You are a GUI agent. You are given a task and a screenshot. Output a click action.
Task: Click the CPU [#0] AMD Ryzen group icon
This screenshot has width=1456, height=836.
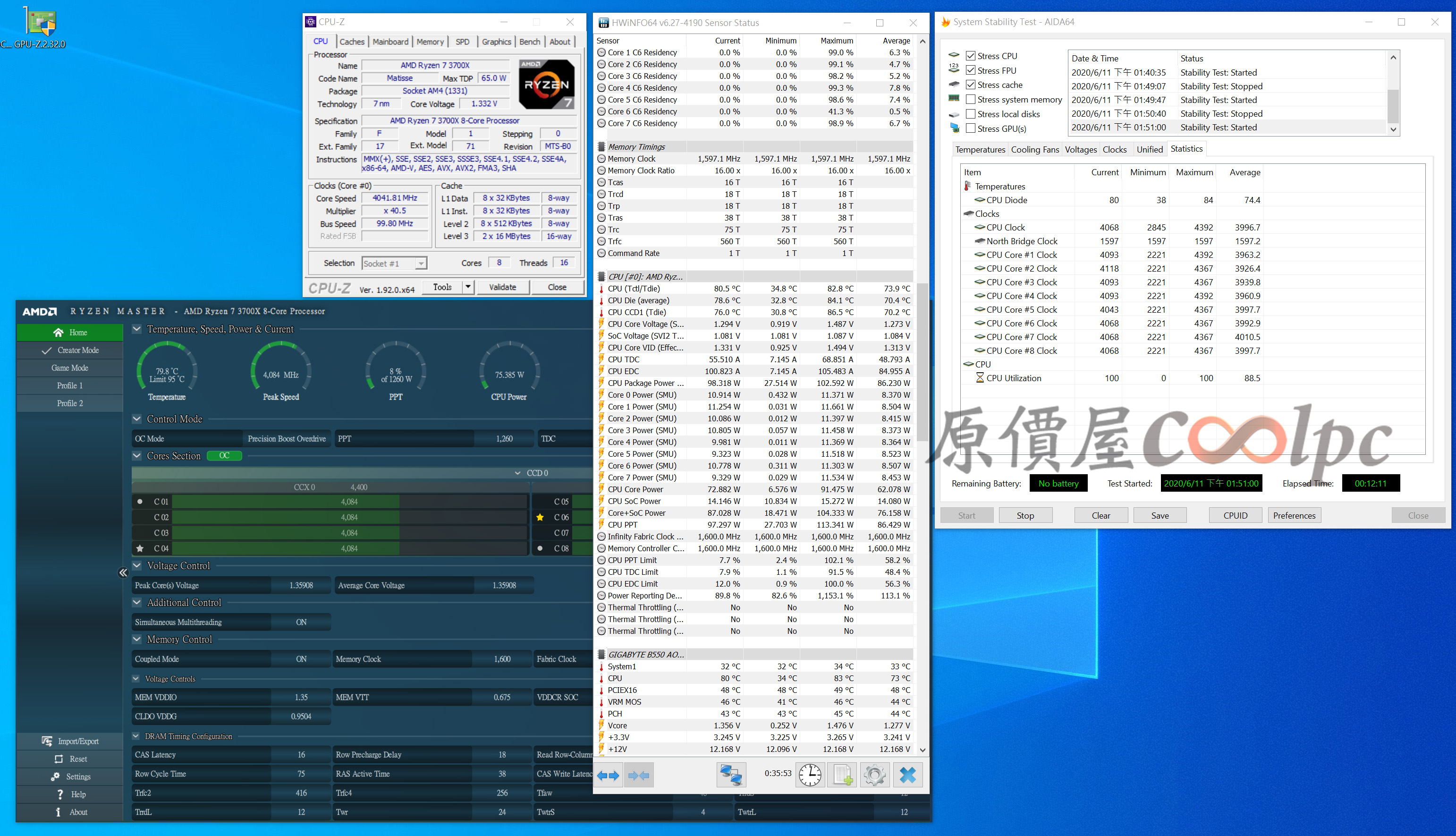pos(601,277)
